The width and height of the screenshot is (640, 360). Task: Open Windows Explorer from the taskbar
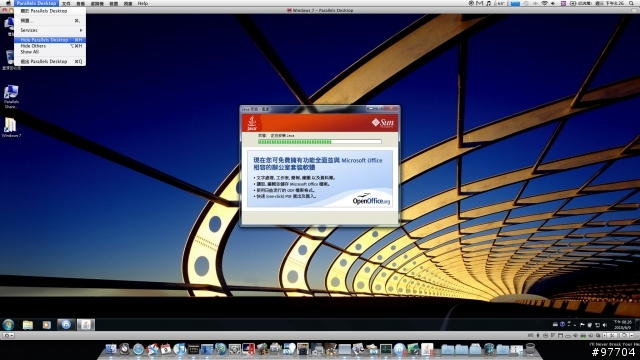pyautogui.click(x=28, y=325)
